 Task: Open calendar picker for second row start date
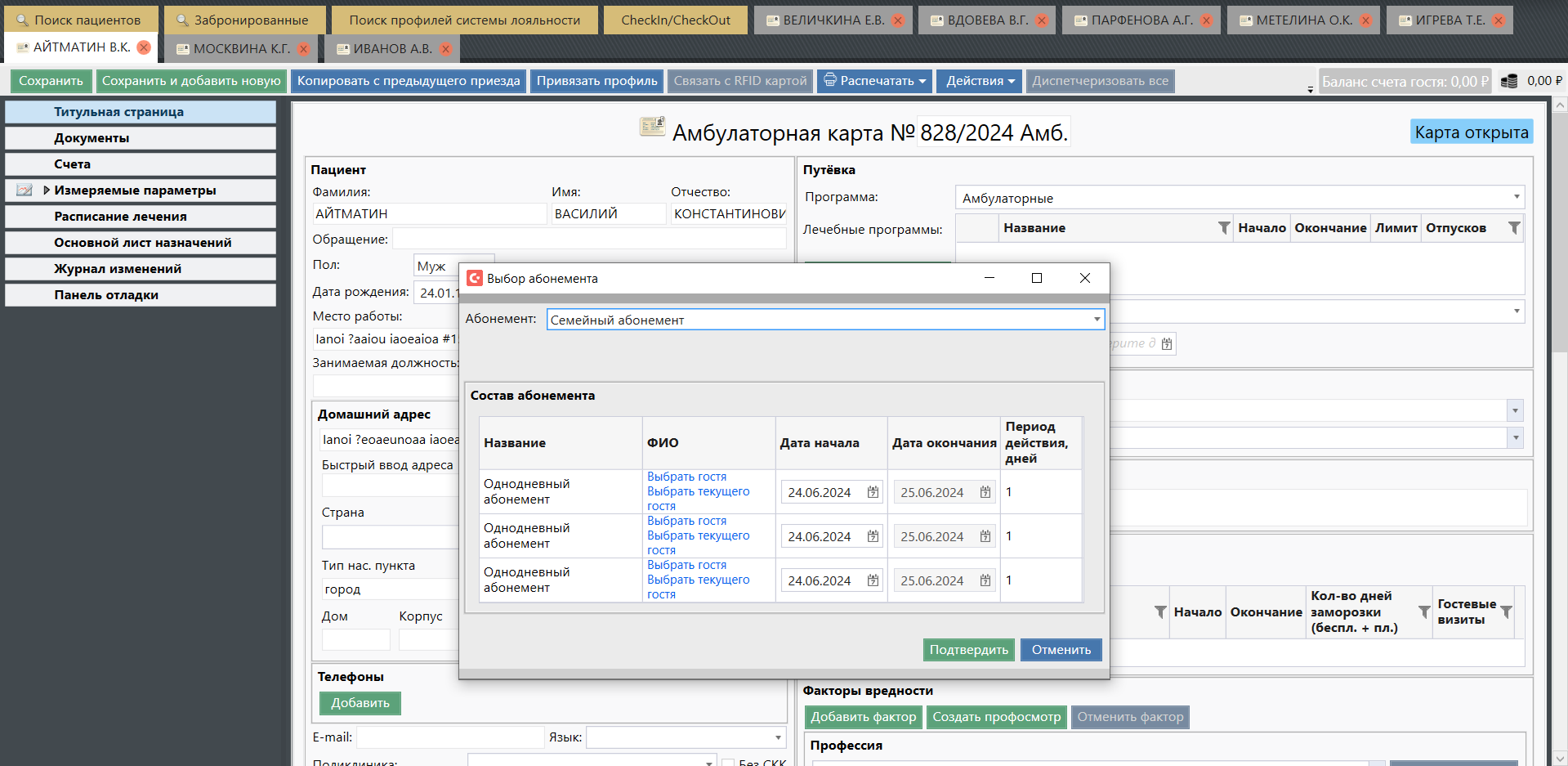(873, 536)
